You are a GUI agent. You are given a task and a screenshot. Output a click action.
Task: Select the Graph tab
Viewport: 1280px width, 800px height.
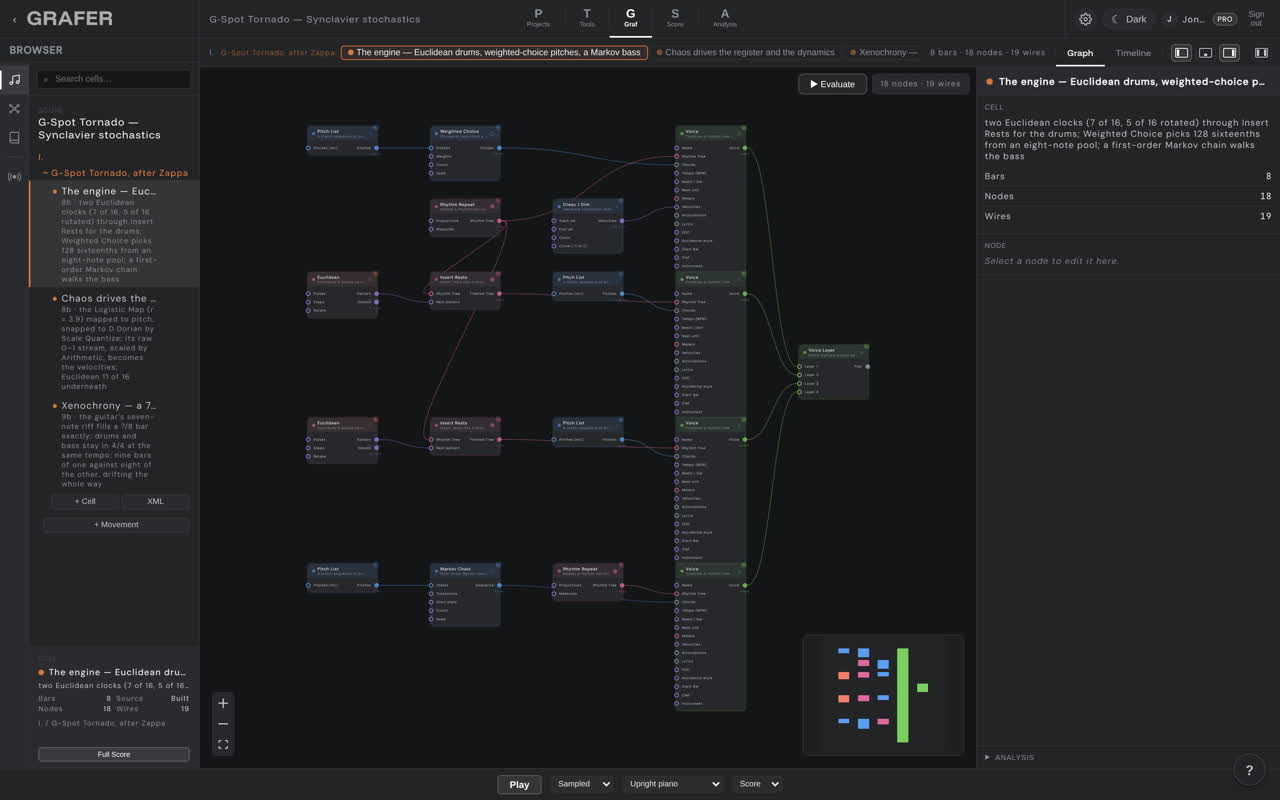[x=1080, y=53]
